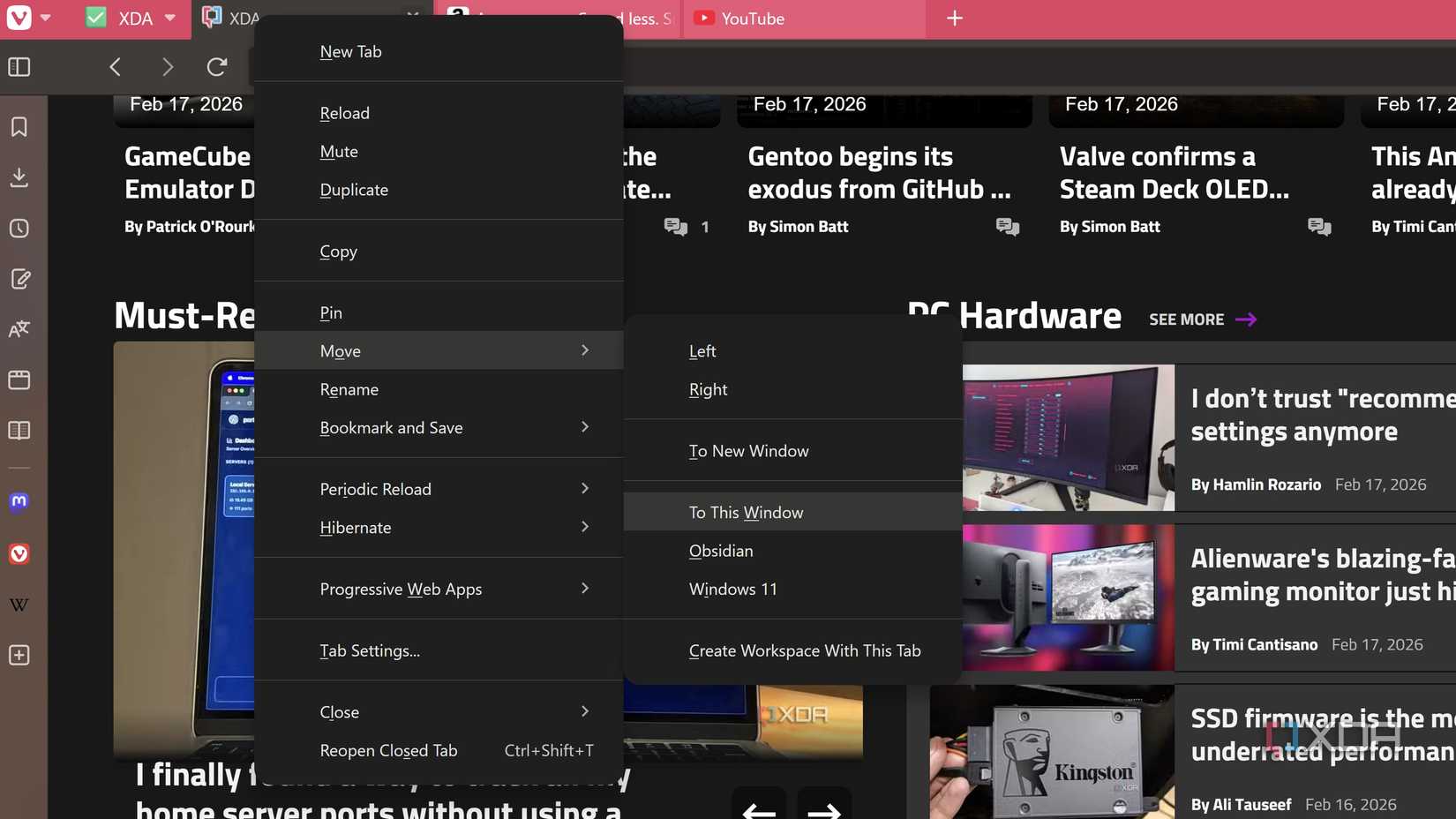Open the History panel
This screenshot has height=819, width=1456.
[19, 229]
